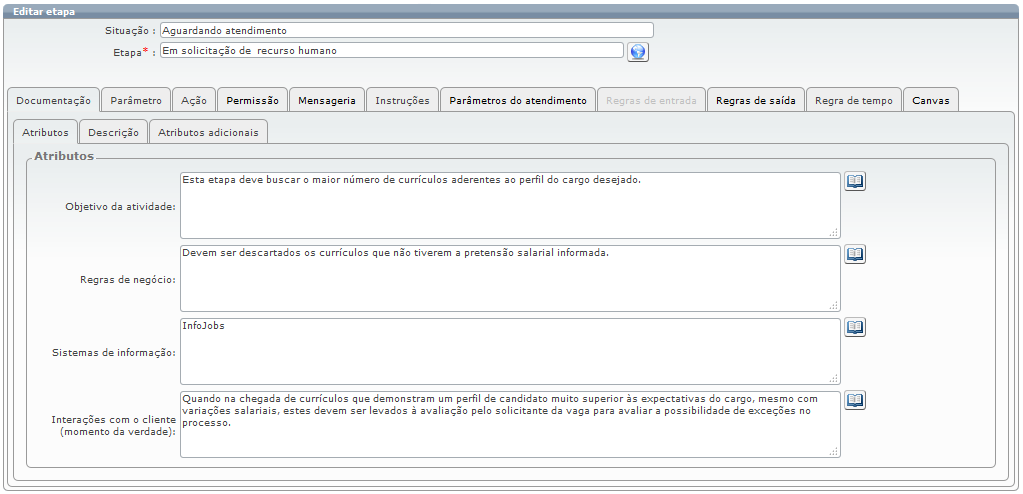Open the Ação tab
The width and height of the screenshot is (1023, 494).
194,100
